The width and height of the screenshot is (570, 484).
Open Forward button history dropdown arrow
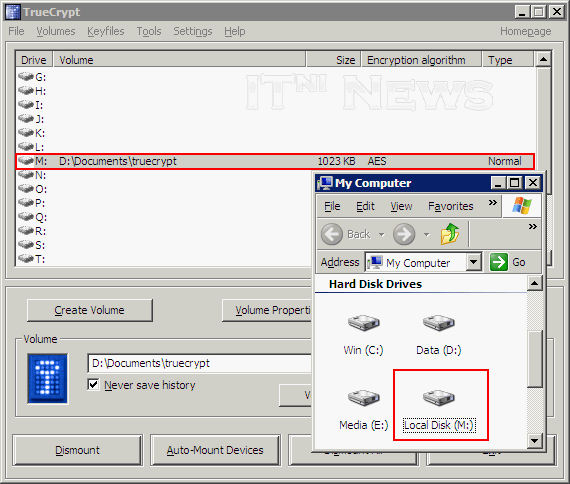coord(426,235)
